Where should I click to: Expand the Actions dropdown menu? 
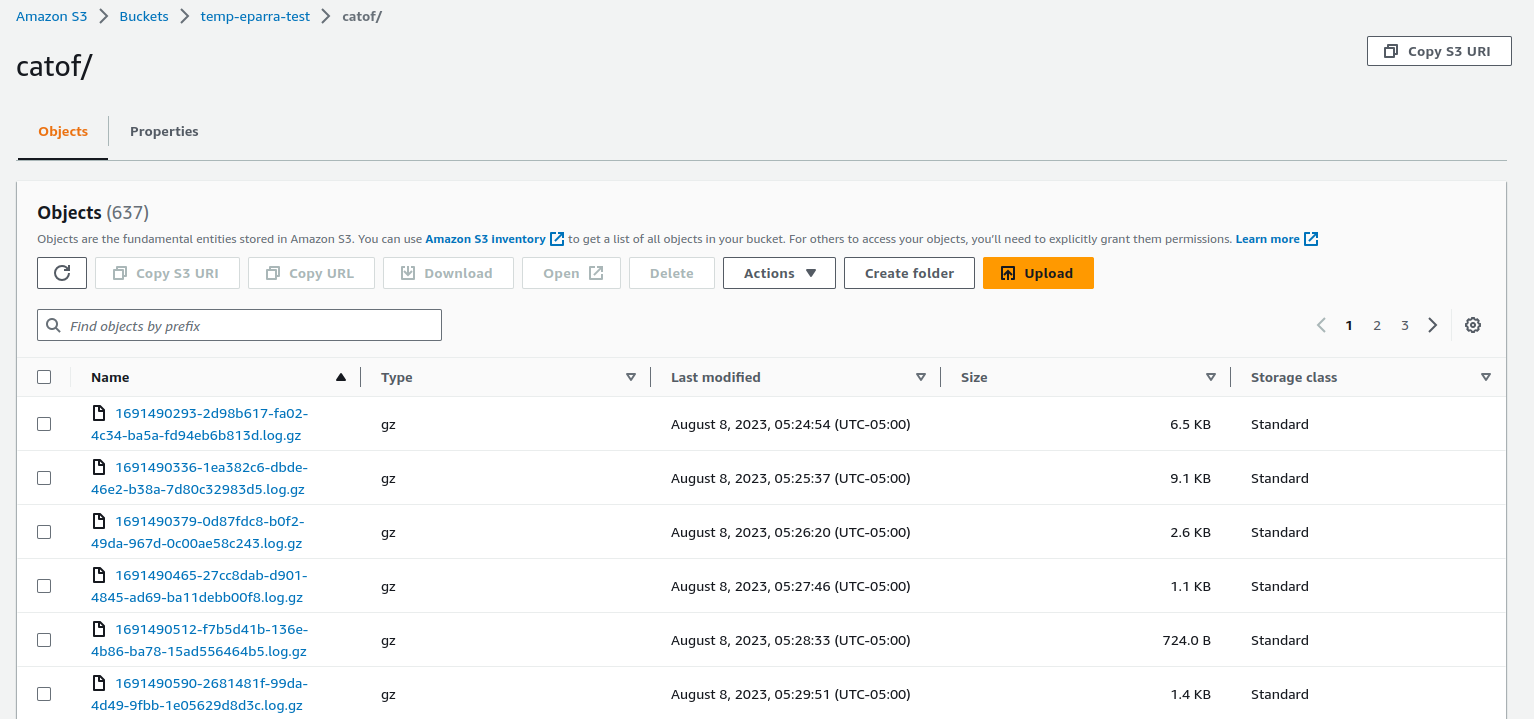click(x=779, y=273)
